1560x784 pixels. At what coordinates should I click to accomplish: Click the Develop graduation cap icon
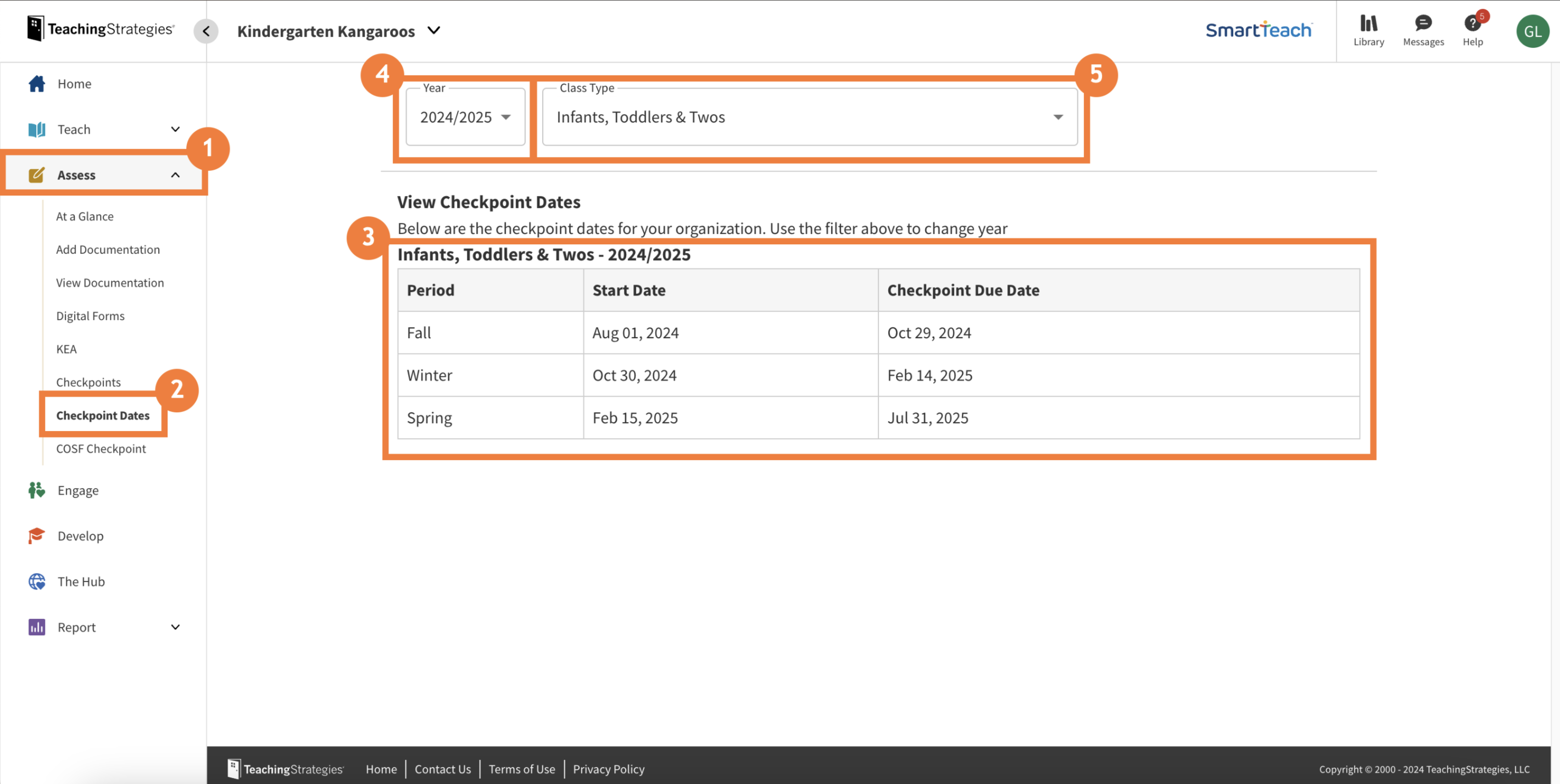(36, 535)
